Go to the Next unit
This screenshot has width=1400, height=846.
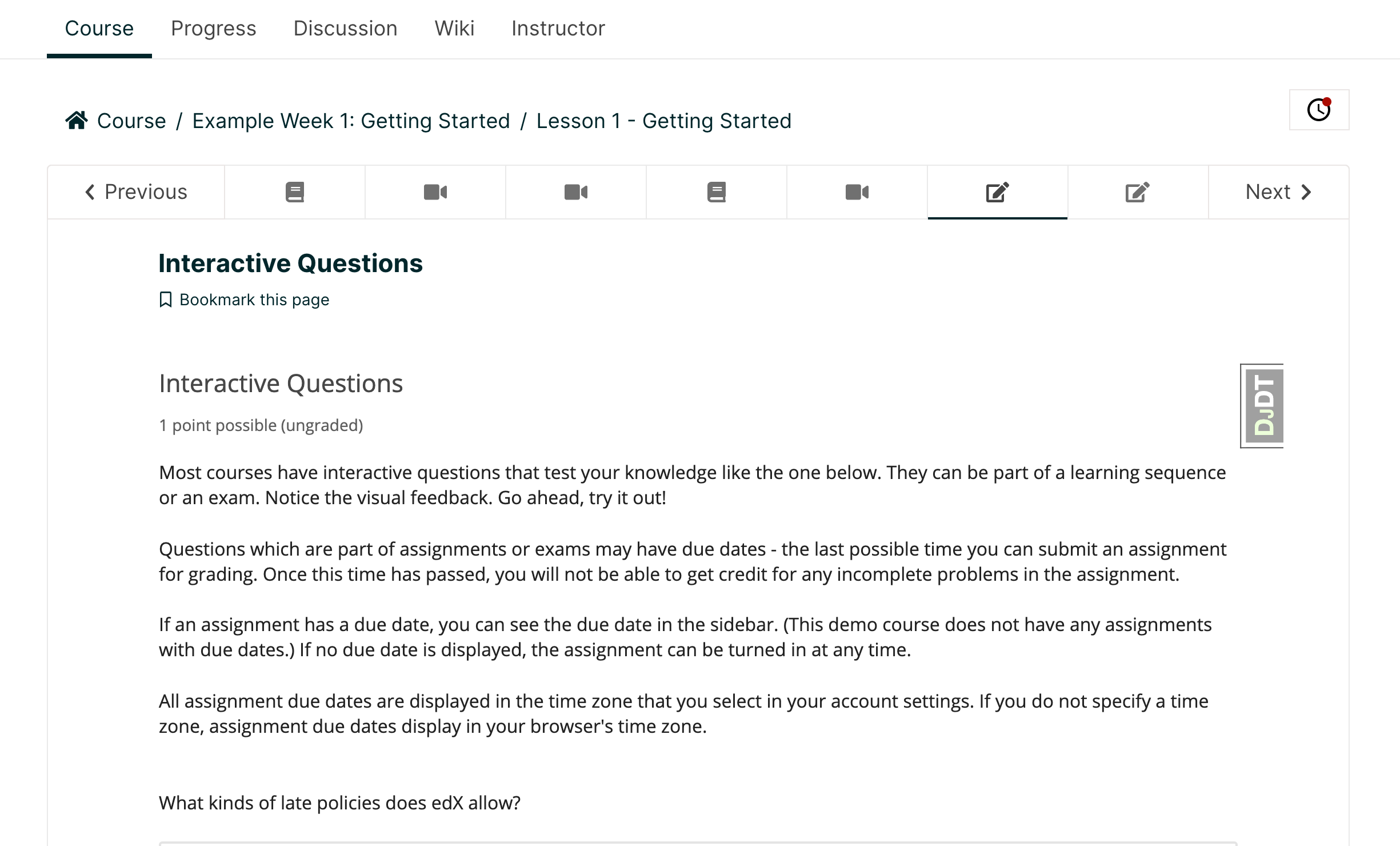click(x=1279, y=192)
